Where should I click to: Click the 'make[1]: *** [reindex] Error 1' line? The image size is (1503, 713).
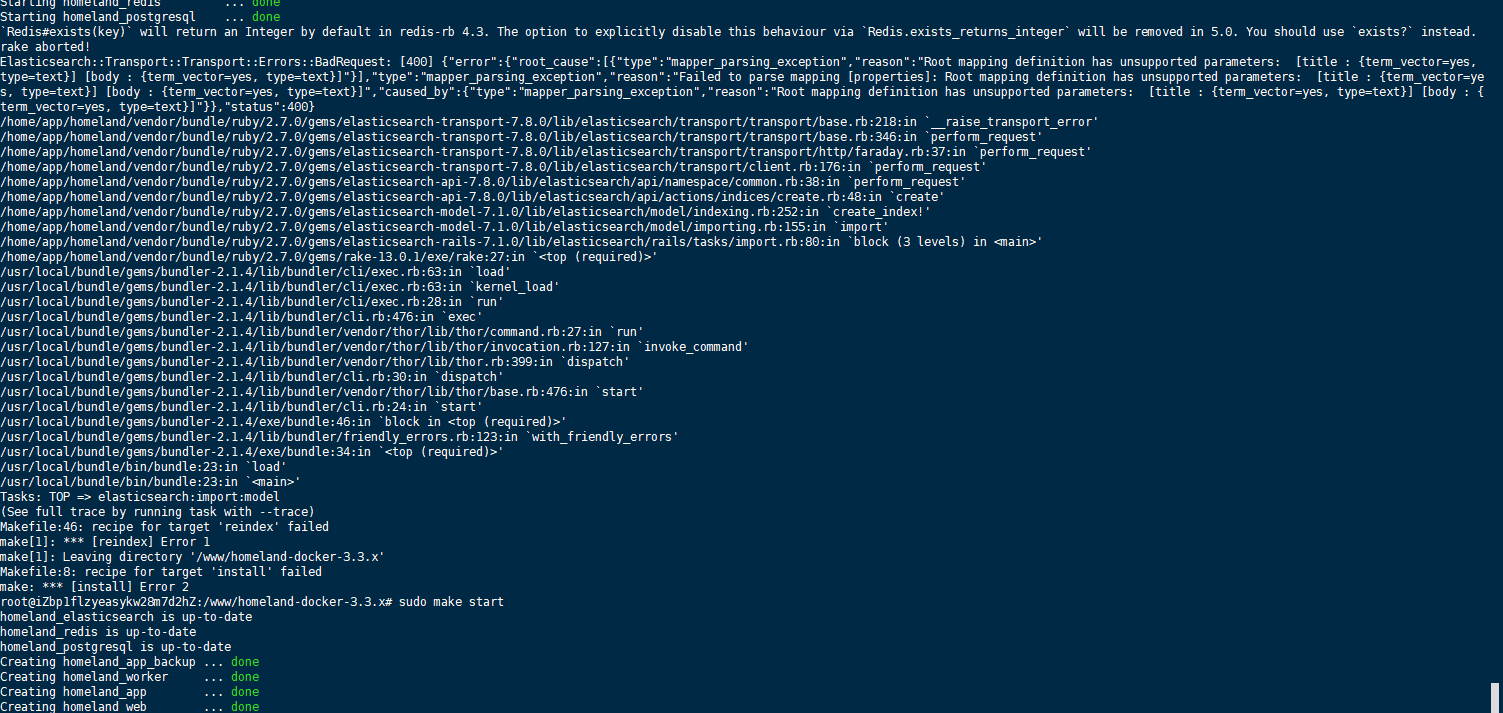pyautogui.click(x=105, y=542)
